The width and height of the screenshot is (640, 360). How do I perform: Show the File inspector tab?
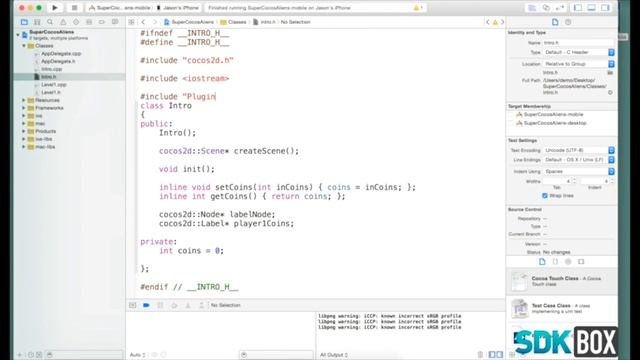coord(555,22)
